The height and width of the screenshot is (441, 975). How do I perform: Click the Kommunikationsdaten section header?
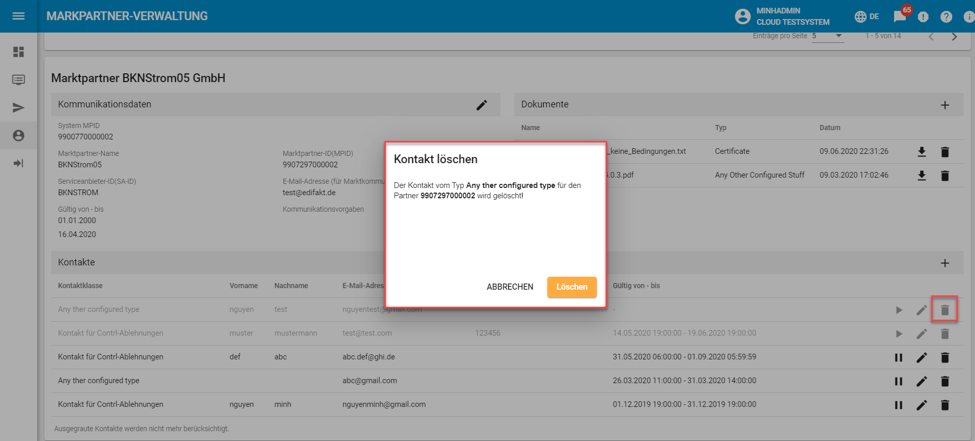[x=275, y=104]
